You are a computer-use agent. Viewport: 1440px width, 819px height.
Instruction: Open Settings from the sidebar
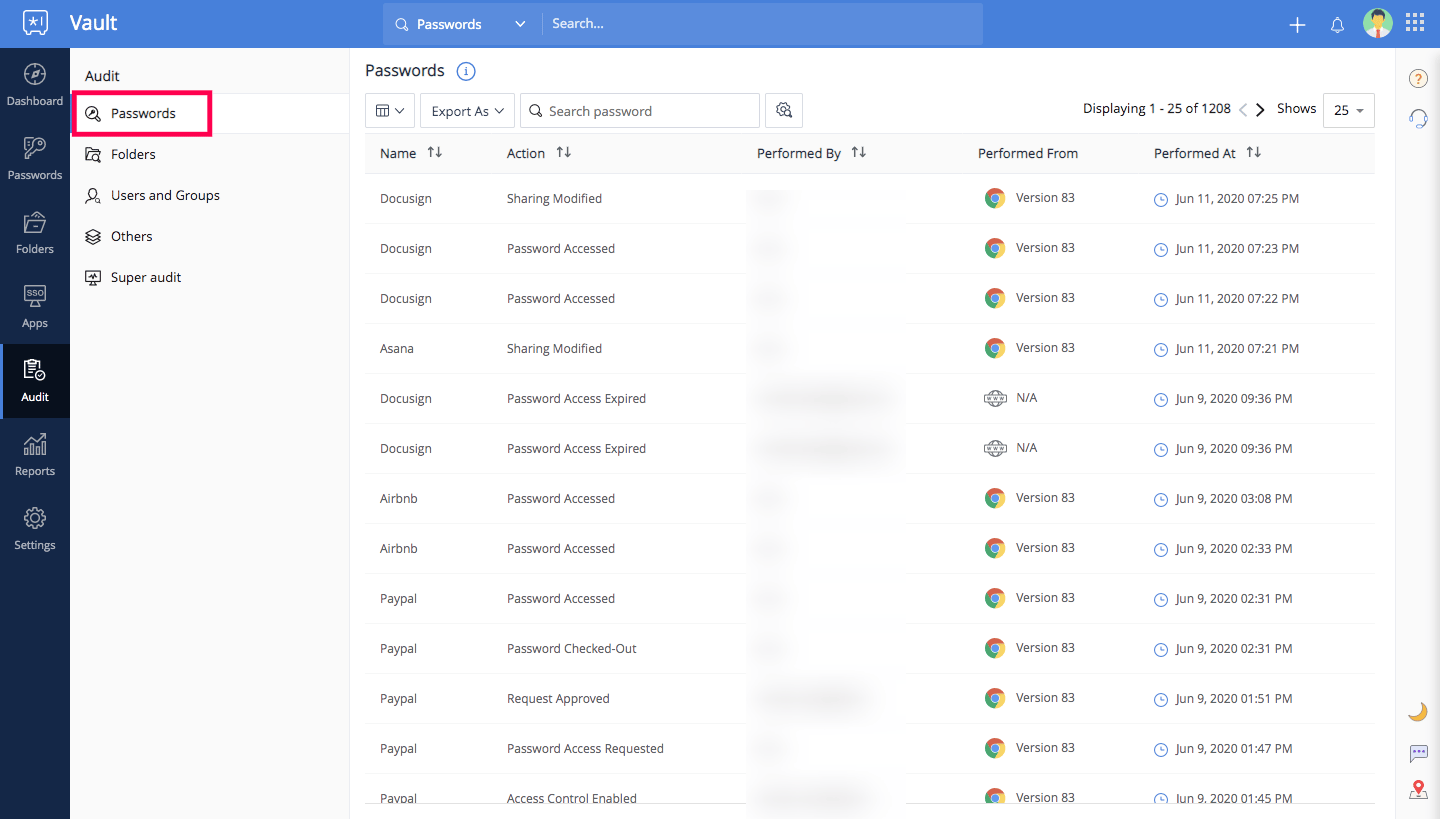tap(35, 528)
